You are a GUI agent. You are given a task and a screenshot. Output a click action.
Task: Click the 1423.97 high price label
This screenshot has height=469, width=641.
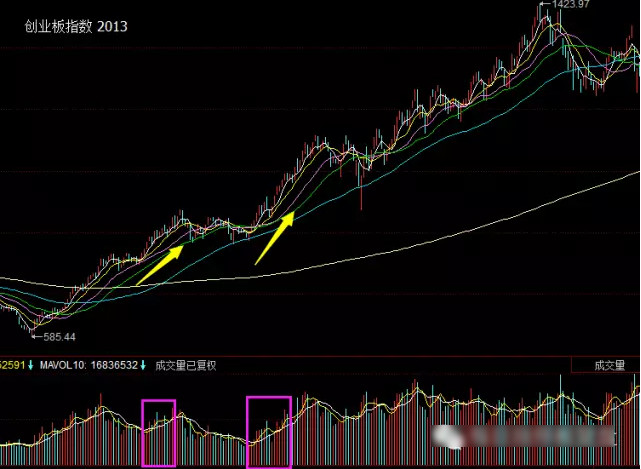point(567,6)
